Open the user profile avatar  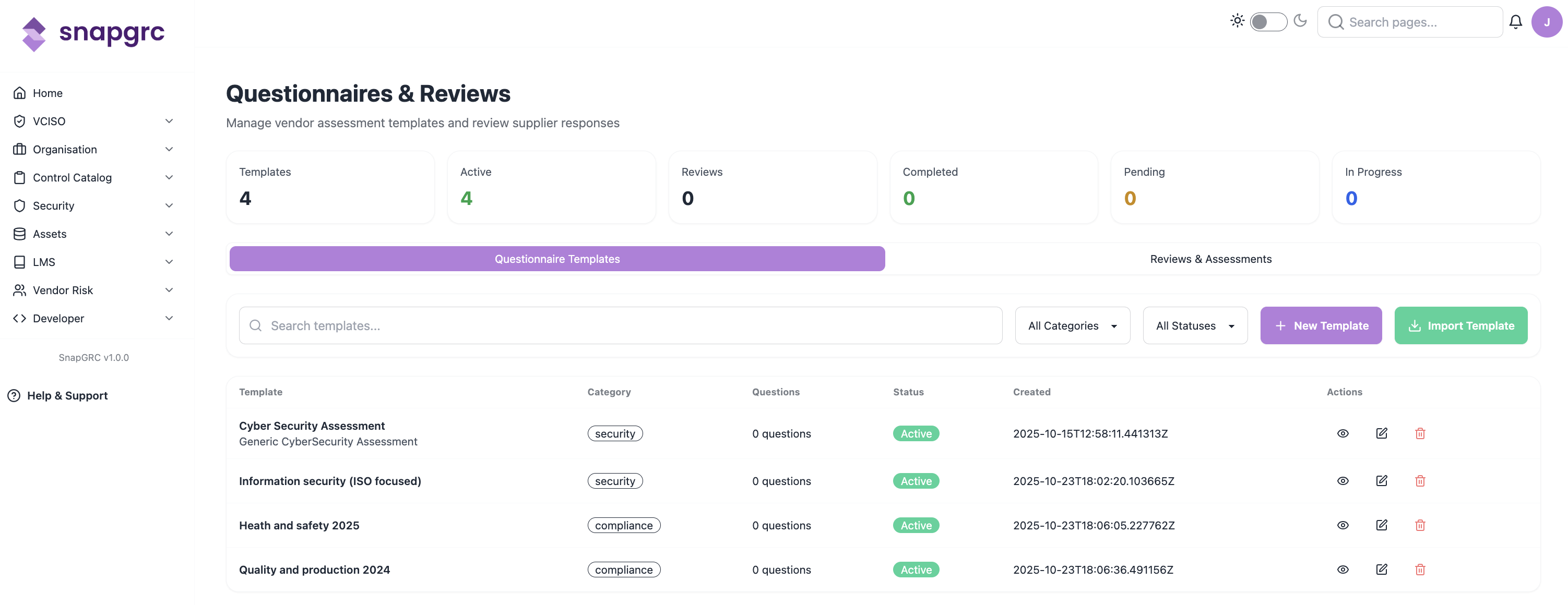(x=1547, y=21)
